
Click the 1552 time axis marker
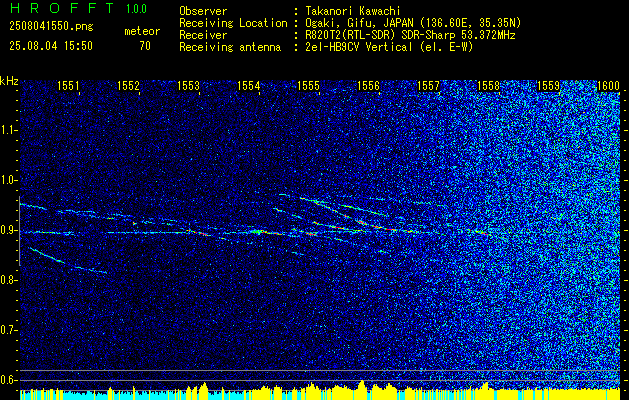[128, 85]
